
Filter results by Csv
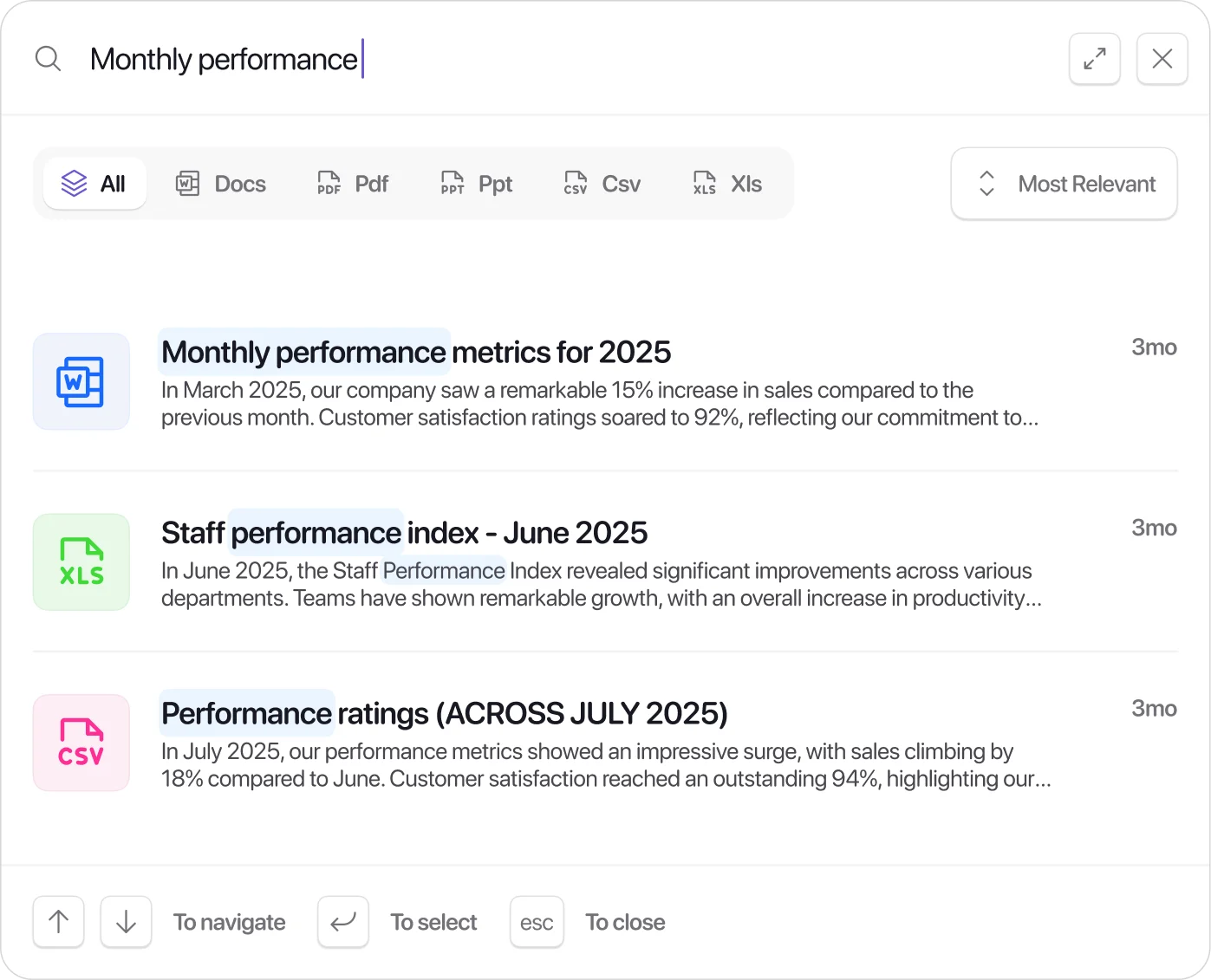click(x=602, y=184)
